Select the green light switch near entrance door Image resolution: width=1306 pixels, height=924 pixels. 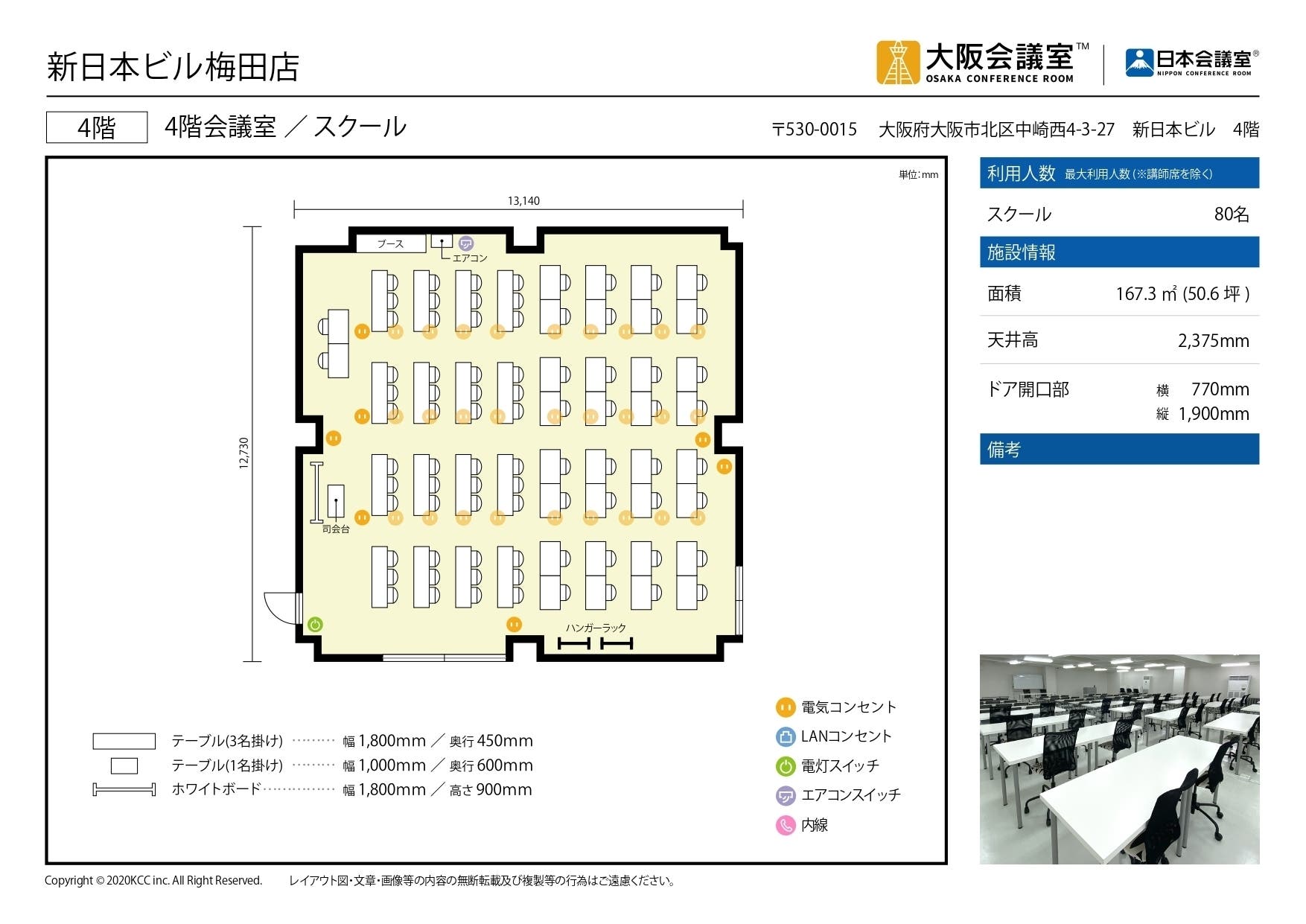point(316,622)
